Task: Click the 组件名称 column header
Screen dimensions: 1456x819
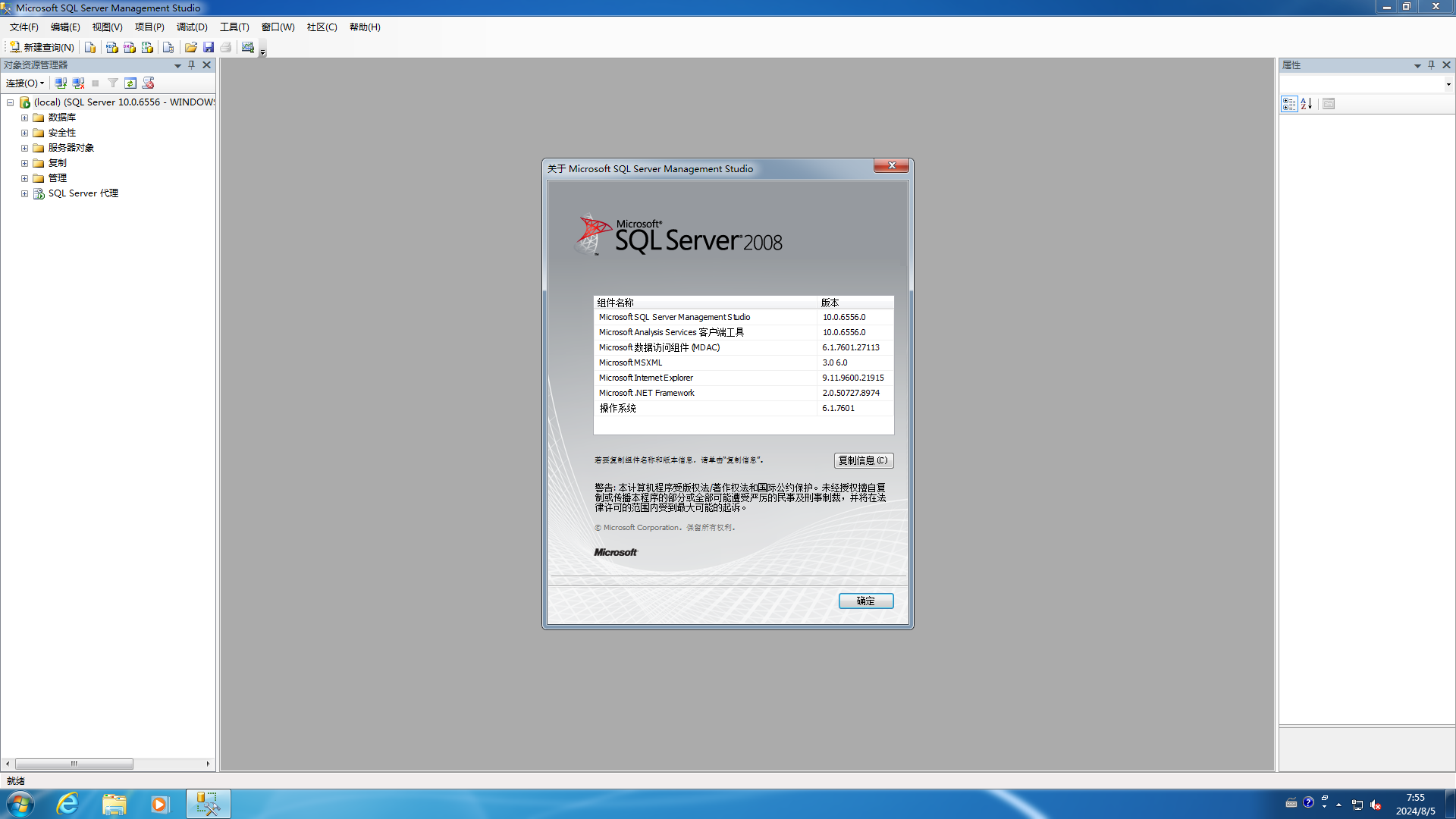Action: coord(705,303)
